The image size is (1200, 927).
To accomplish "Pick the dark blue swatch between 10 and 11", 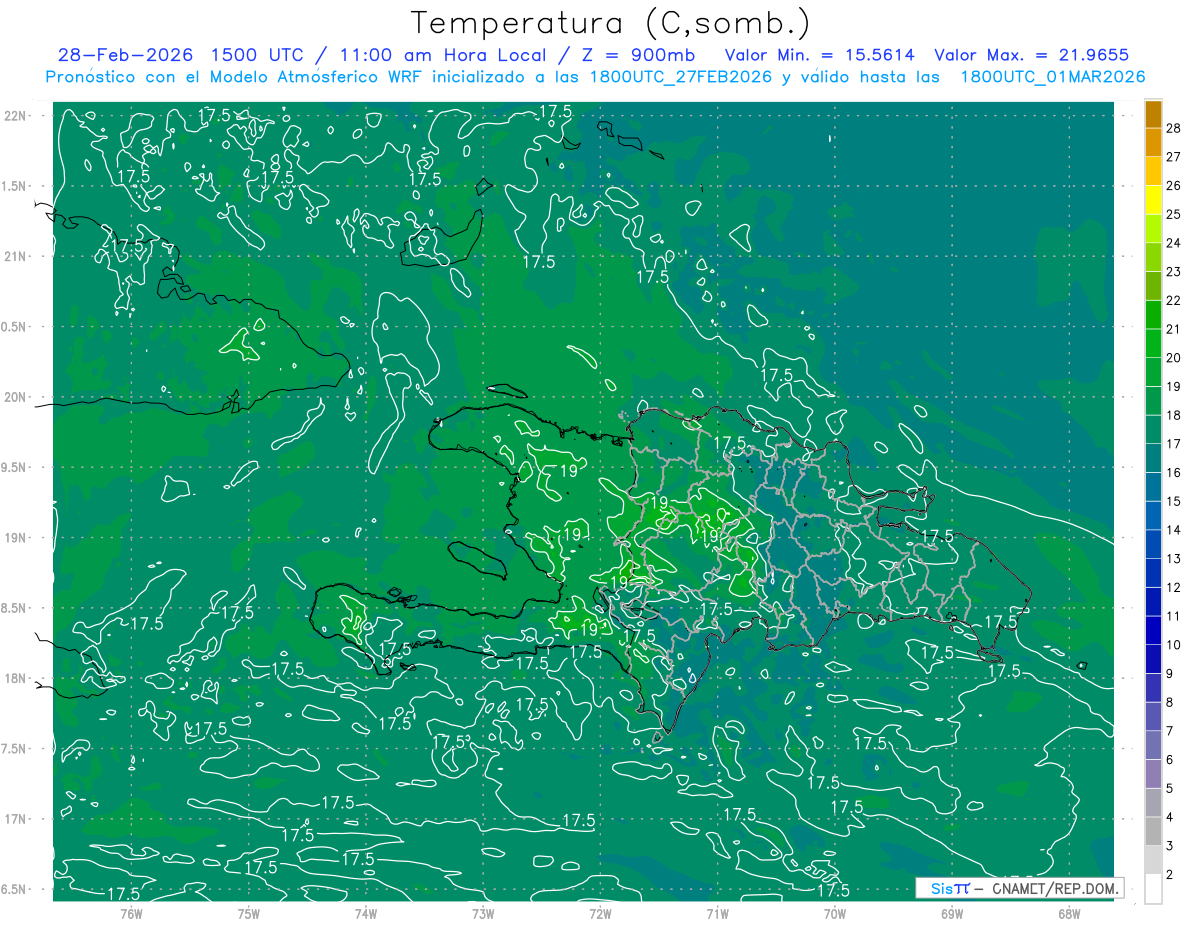I will [1153, 631].
